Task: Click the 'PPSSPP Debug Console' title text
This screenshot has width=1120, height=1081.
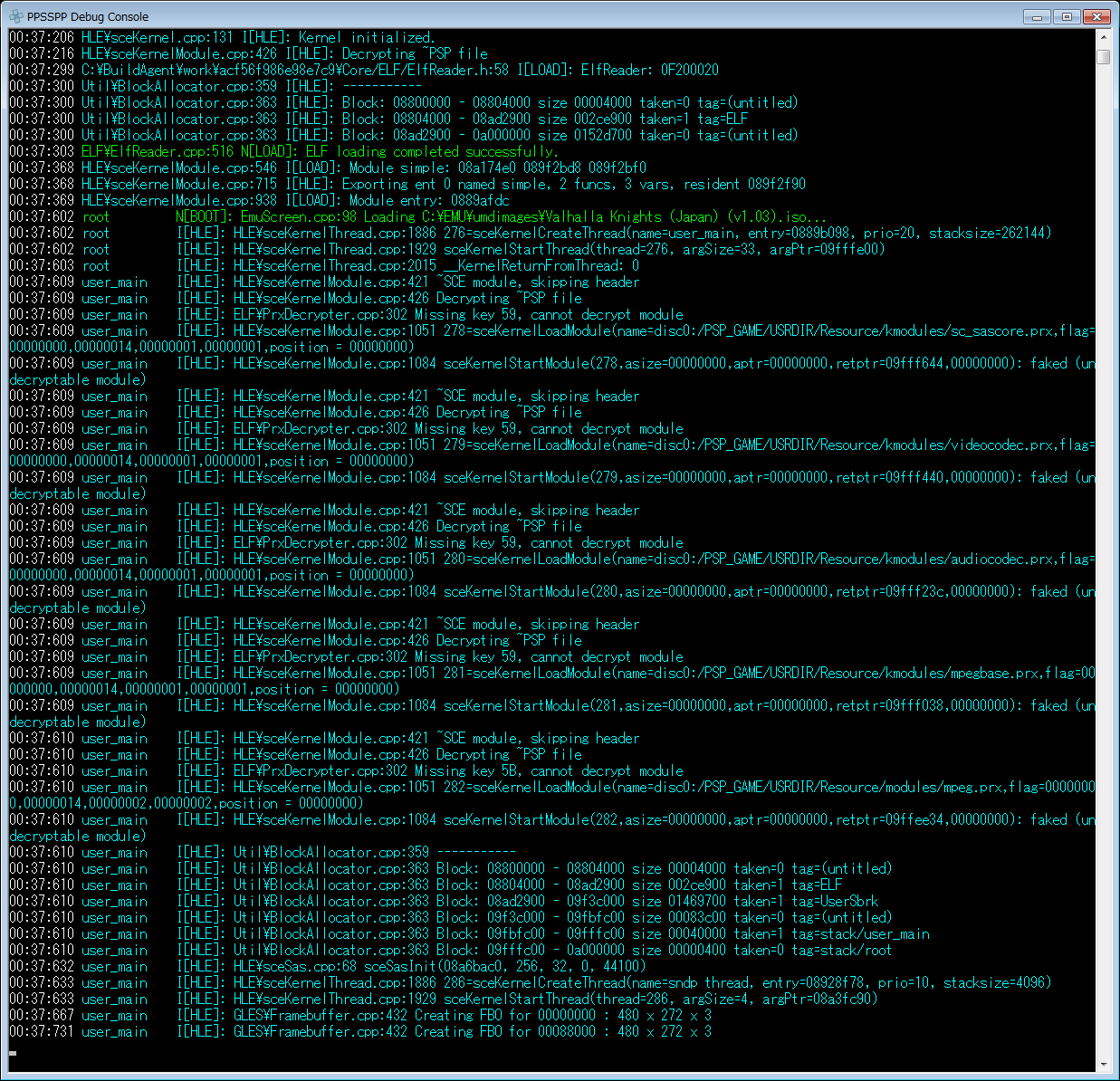Action: (x=88, y=16)
